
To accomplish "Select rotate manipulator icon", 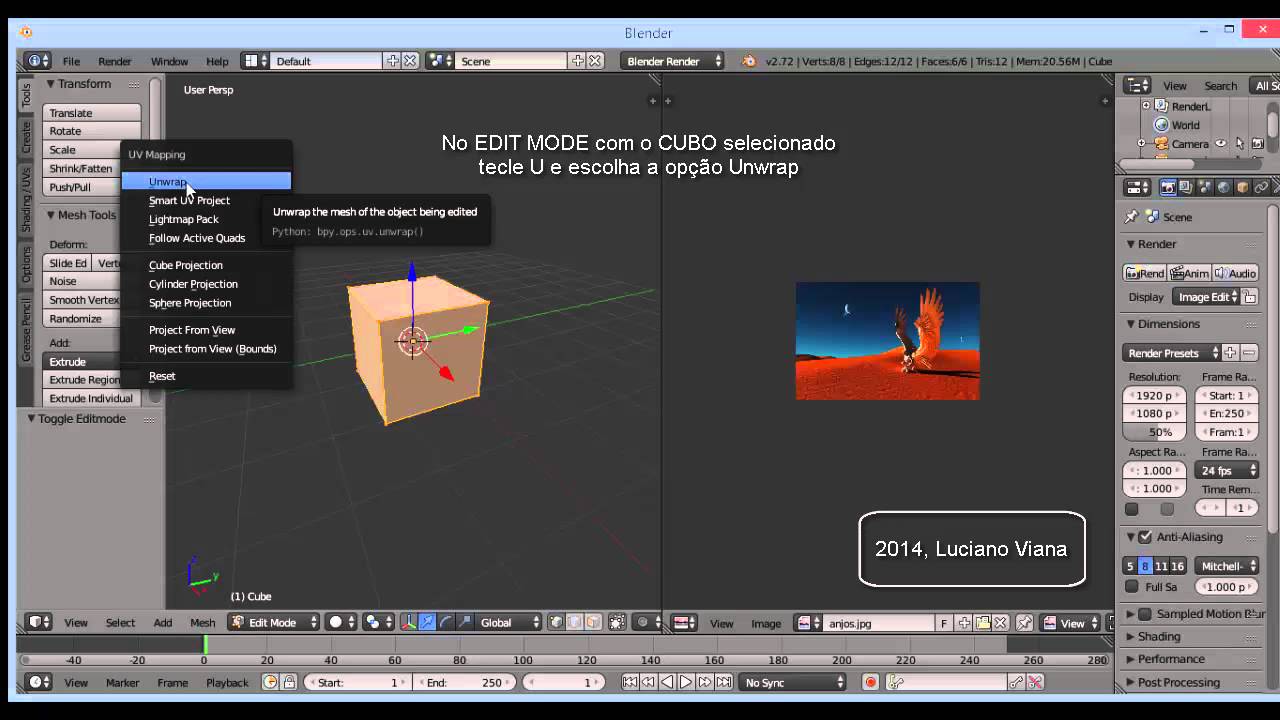I will coord(446,622).
